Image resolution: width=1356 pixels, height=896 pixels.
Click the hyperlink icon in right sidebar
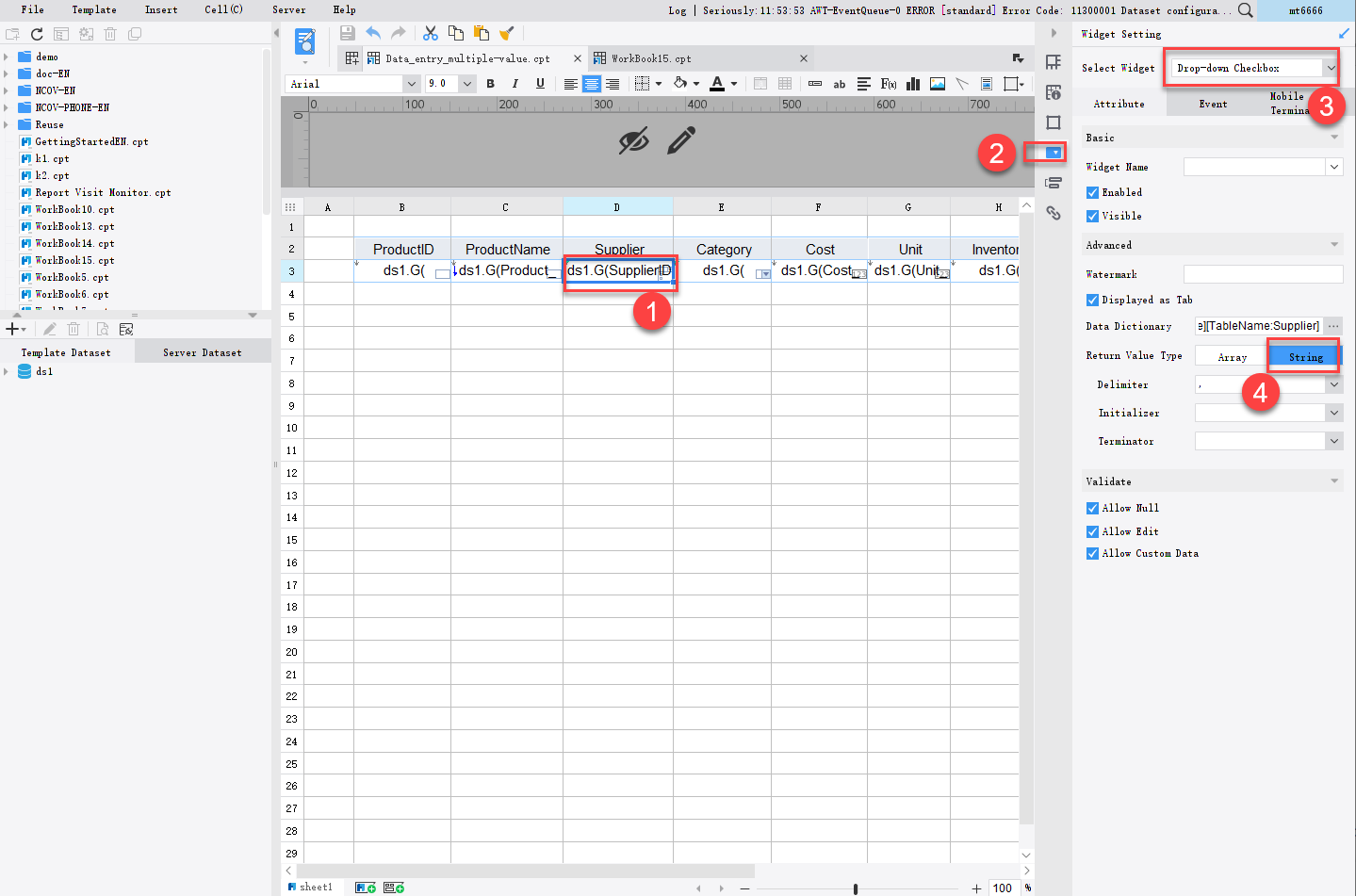[x=1054, y=214]
